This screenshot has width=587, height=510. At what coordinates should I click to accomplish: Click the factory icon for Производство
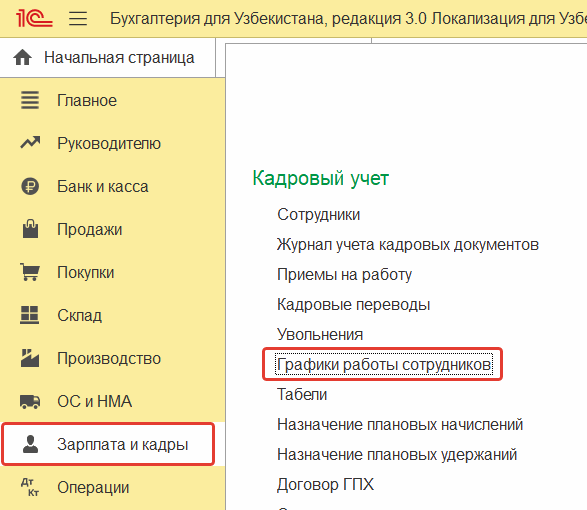click(x=30, y=358)
